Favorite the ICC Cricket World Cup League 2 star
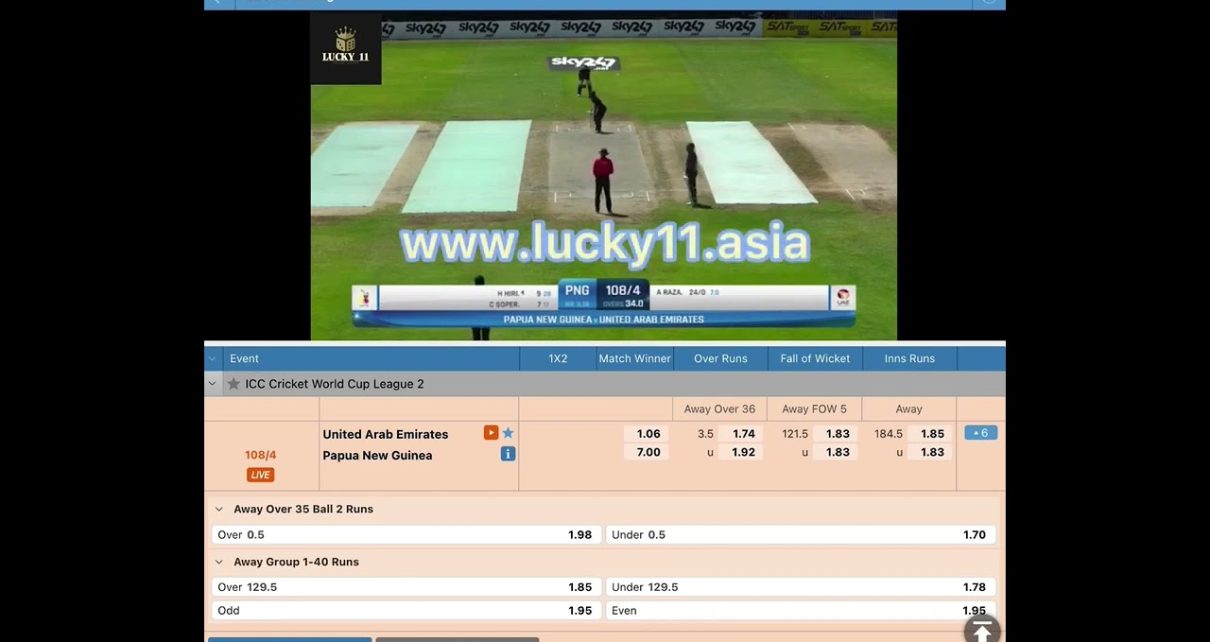 [x=234, y=384]
